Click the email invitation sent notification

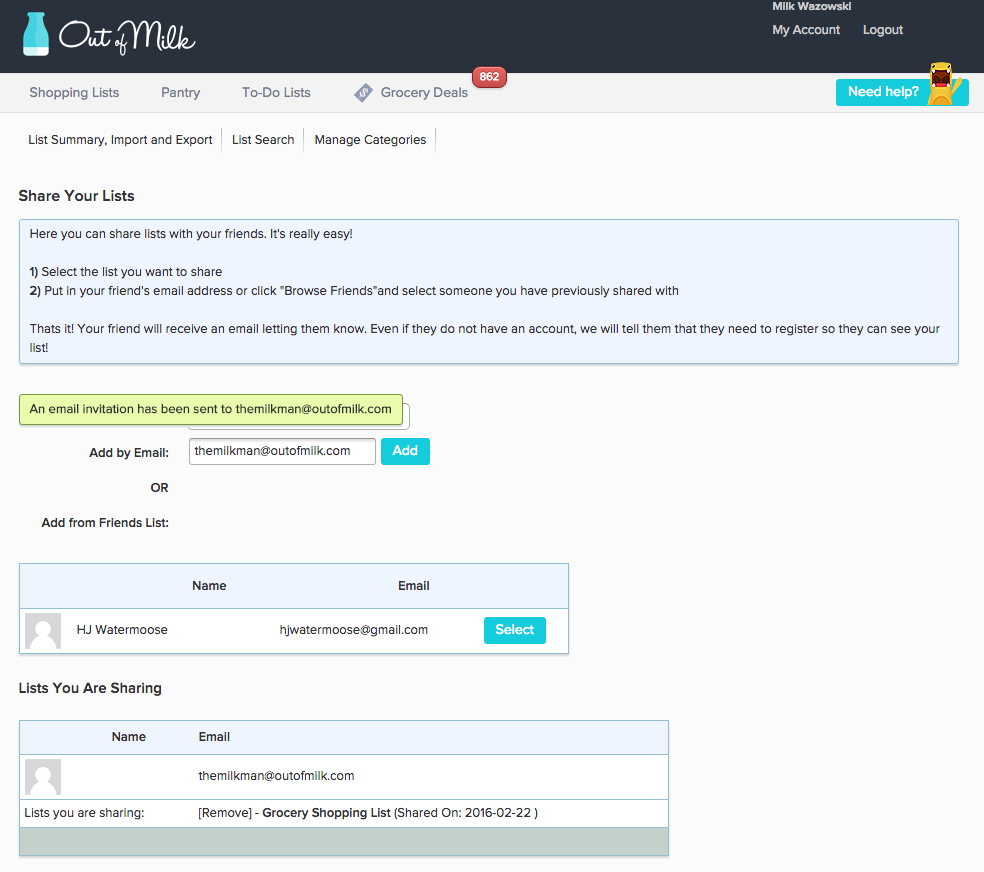coord(211,409)
